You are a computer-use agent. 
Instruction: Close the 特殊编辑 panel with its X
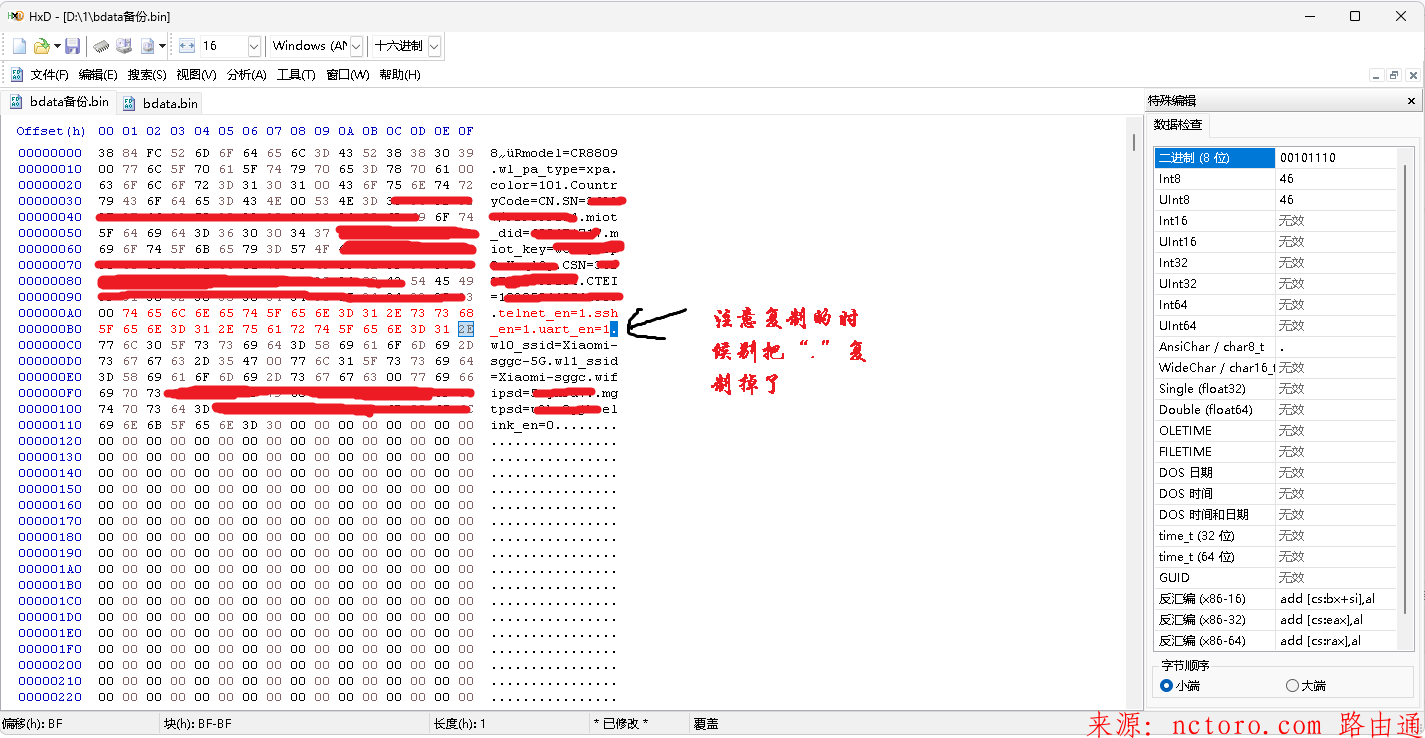point(1411,101)
